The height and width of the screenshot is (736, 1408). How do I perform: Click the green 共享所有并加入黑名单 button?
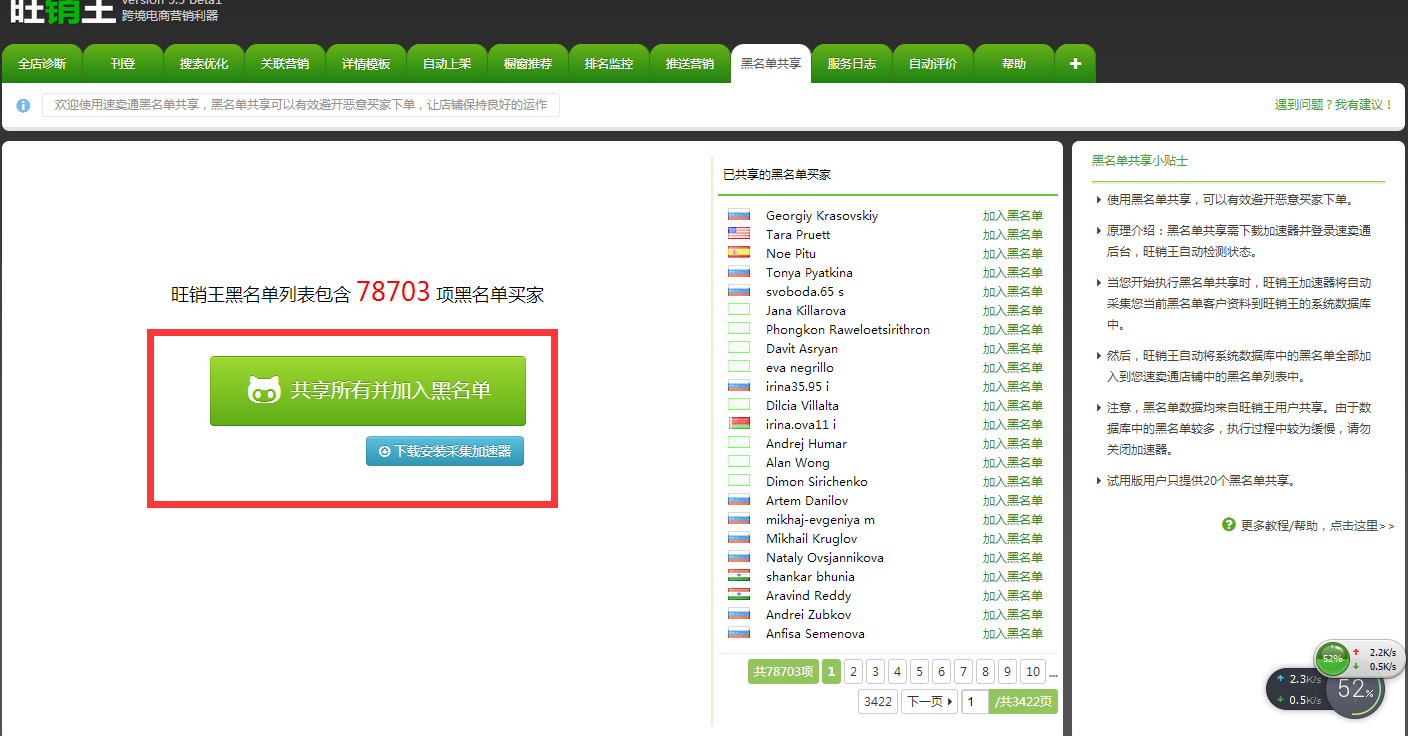367,391
